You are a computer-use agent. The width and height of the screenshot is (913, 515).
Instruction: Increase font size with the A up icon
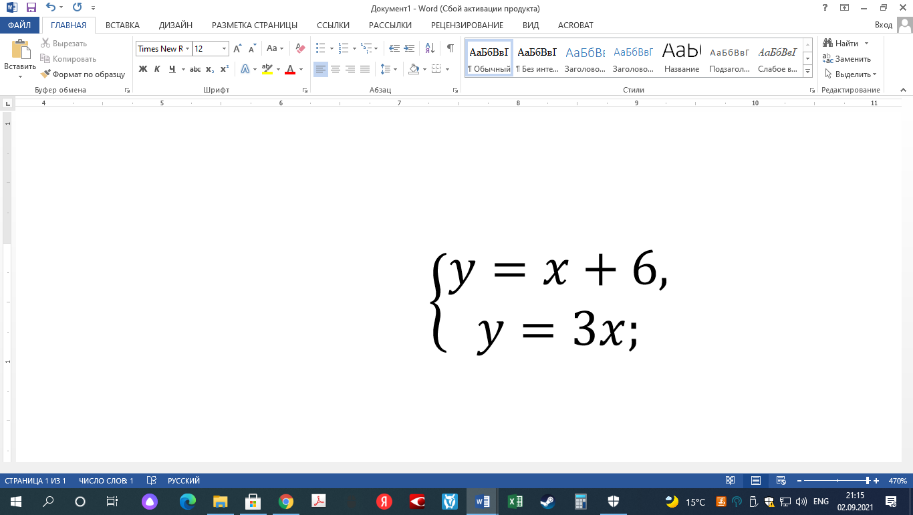click(x=237, y=48)
